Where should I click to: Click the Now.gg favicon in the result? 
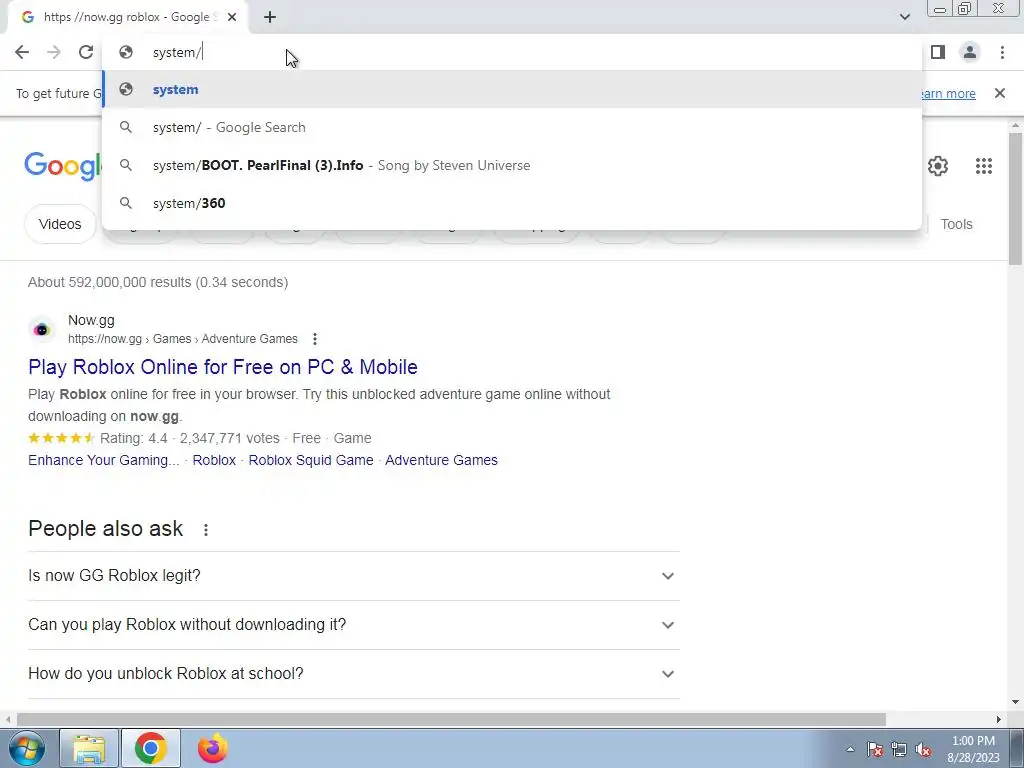pos(42,329)
